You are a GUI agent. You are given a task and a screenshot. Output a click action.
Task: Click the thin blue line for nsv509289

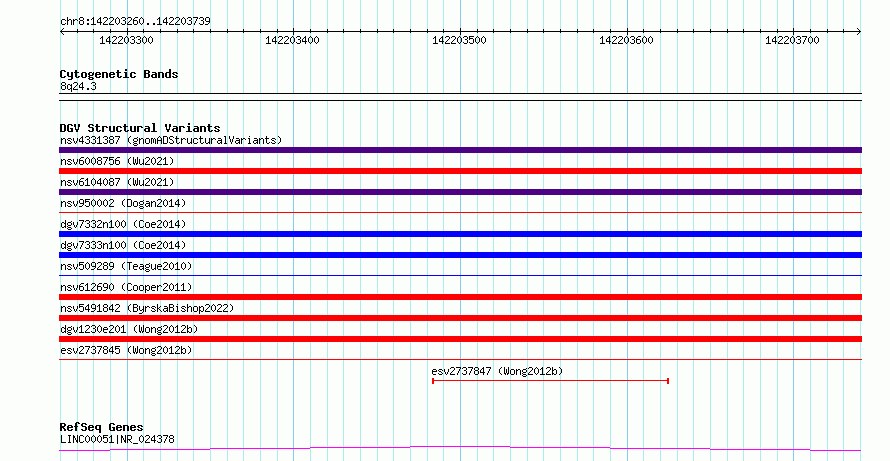click(460, 275)
